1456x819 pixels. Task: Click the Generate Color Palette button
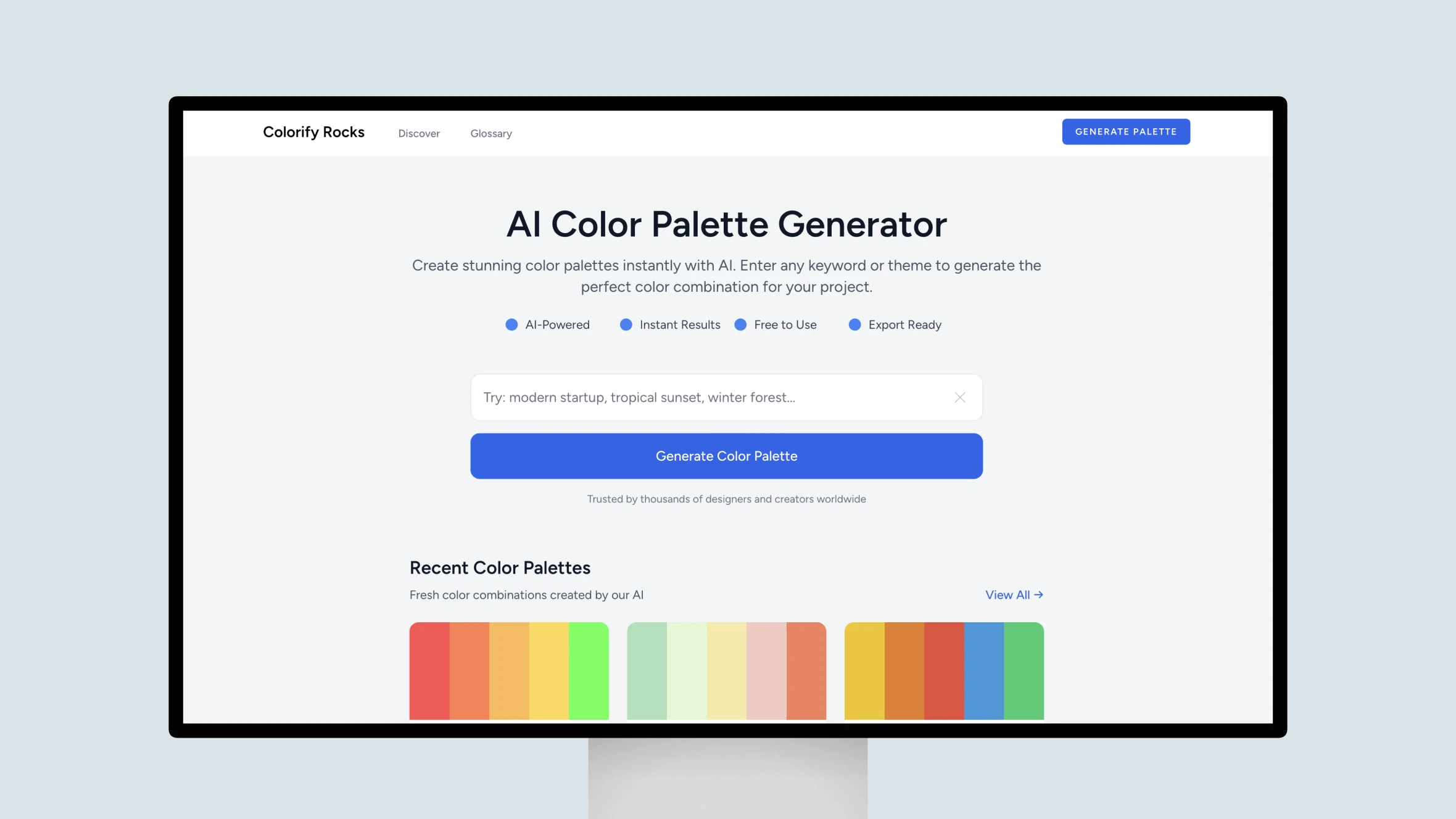point(726,455)
